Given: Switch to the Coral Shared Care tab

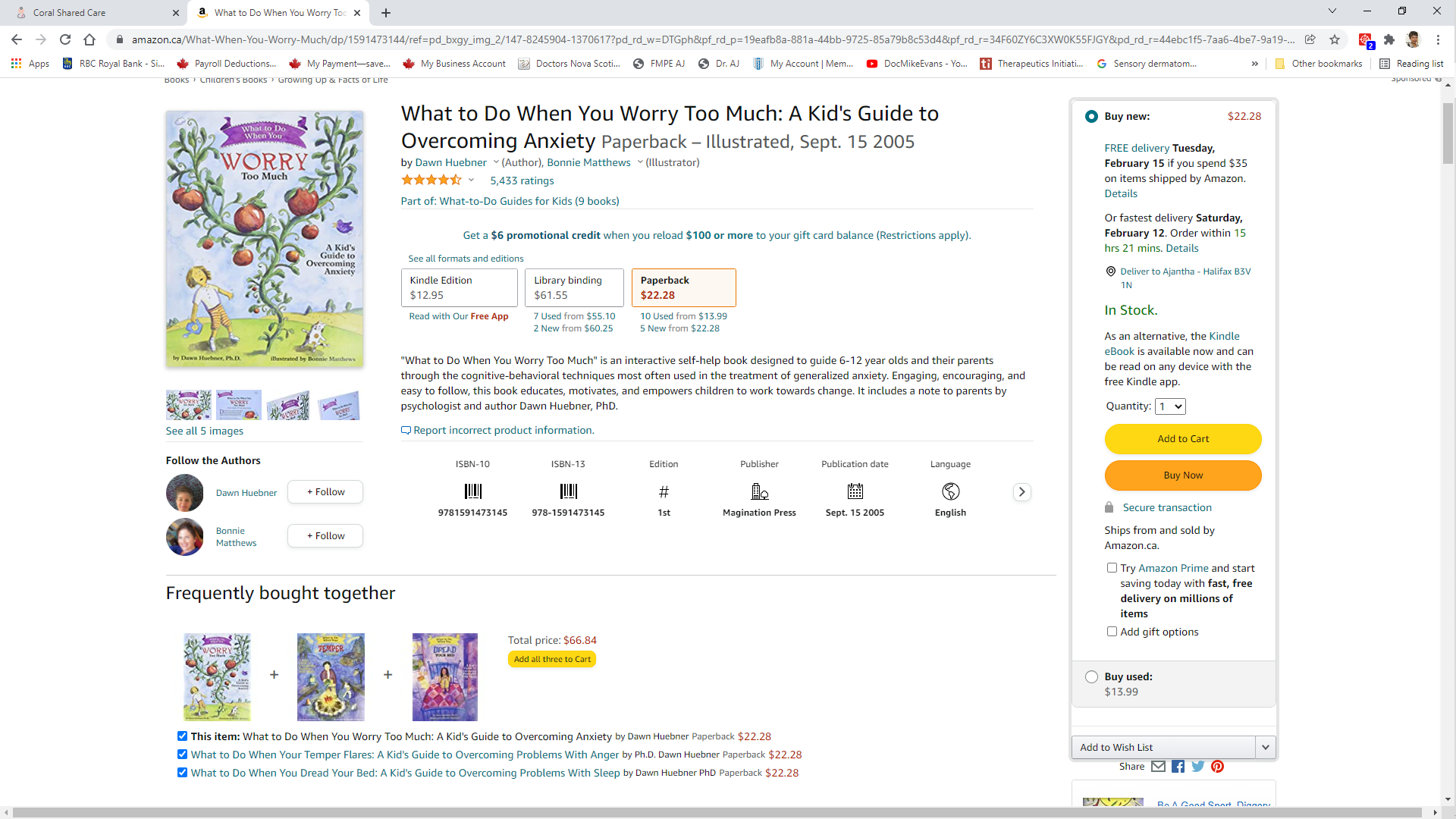Looking at the screenshot, I should 91,13.
